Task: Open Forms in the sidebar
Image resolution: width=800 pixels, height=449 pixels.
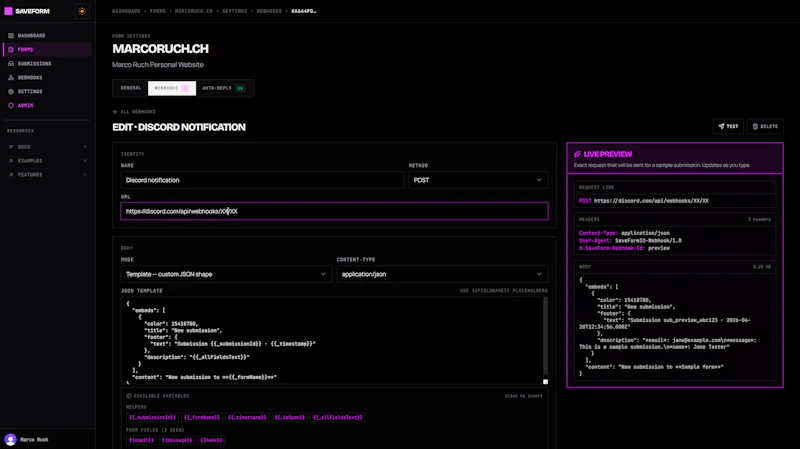Action: [47, 49]
